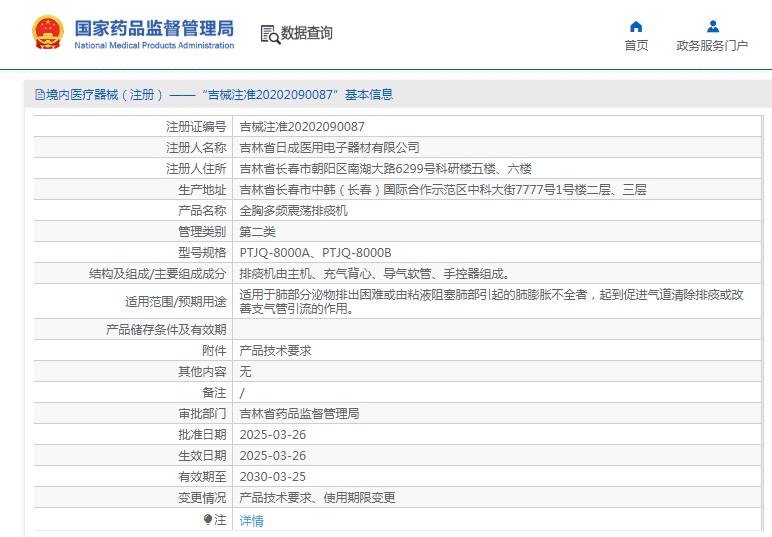
Task: Open 政务服务门户 user portal icon
Action: pos(712,26)
